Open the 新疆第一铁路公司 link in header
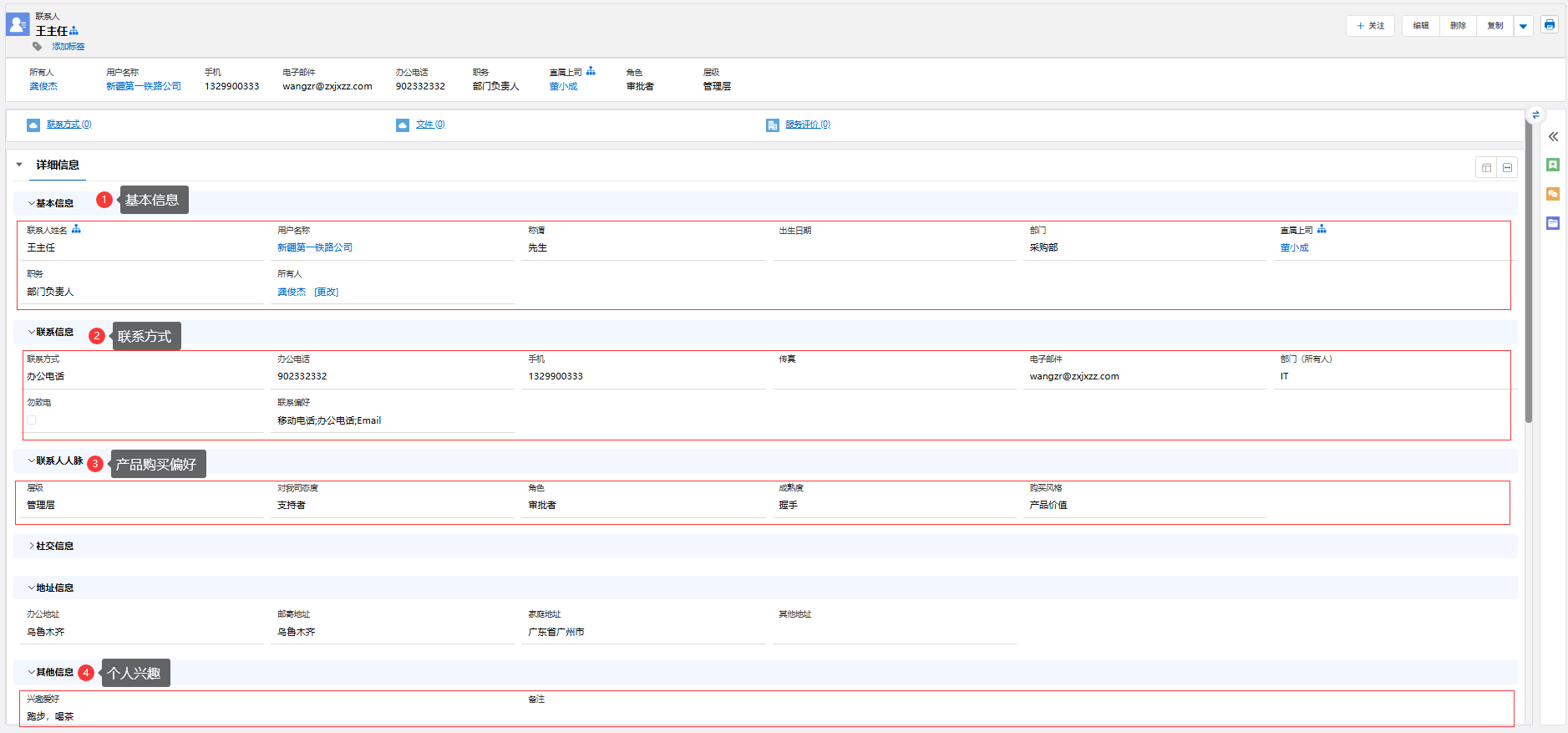 pos(143,86)
